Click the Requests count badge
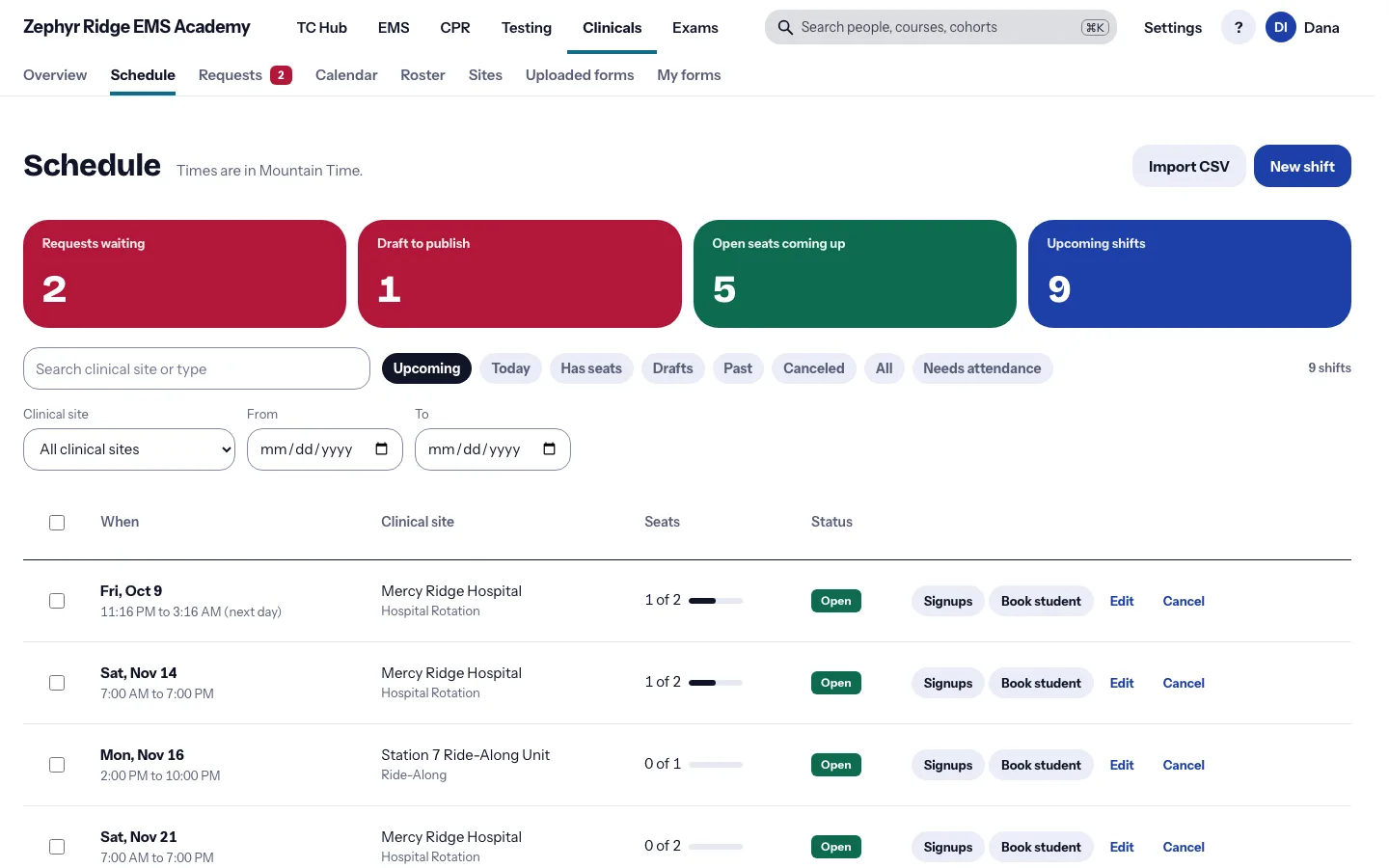 281,75
